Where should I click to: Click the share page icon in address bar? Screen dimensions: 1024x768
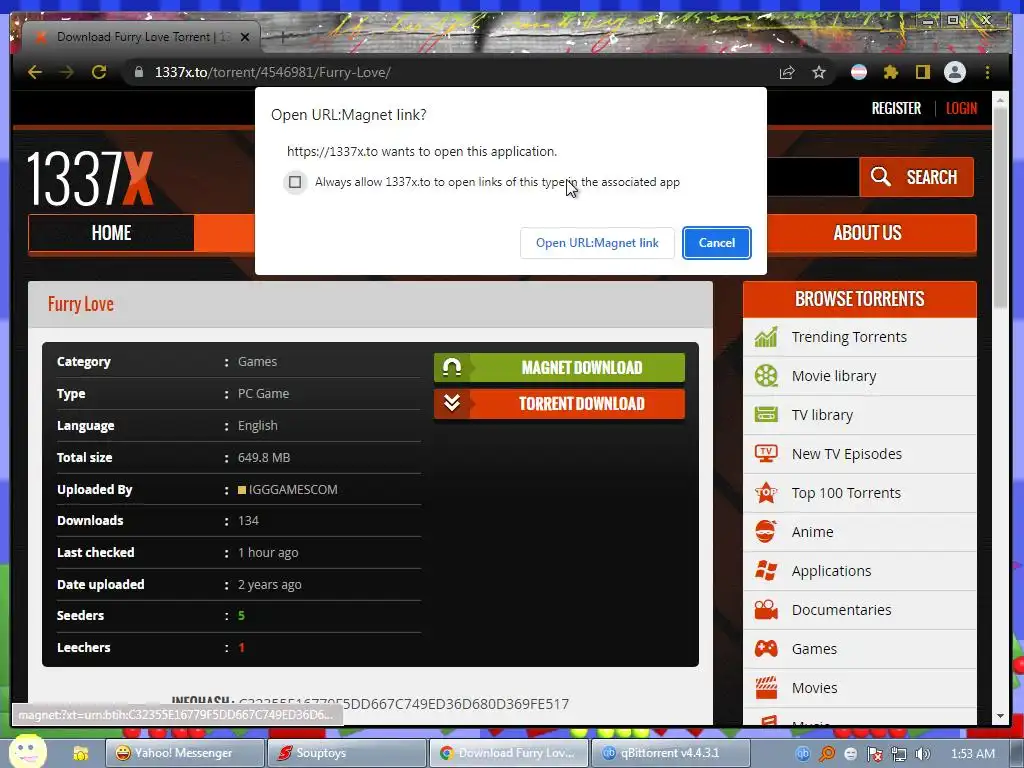pos(787,72)
